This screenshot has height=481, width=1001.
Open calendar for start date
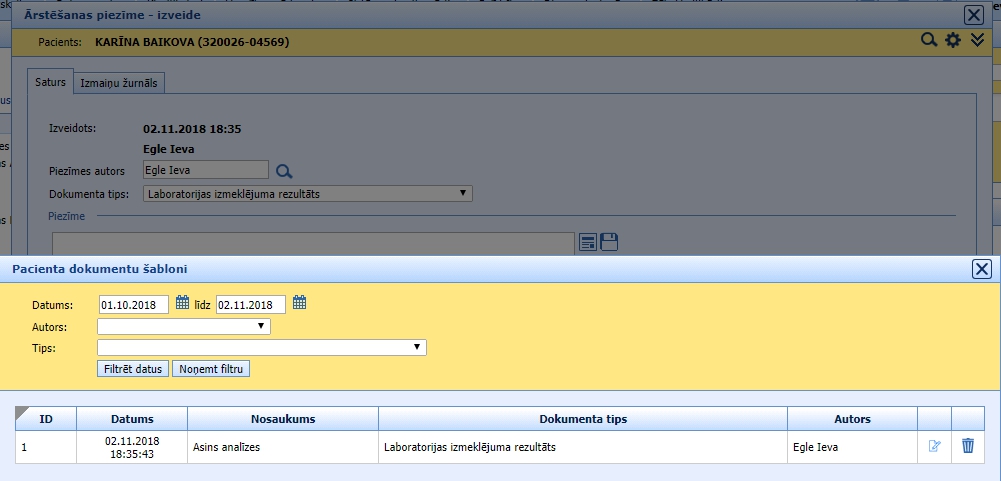click(182, 303)
